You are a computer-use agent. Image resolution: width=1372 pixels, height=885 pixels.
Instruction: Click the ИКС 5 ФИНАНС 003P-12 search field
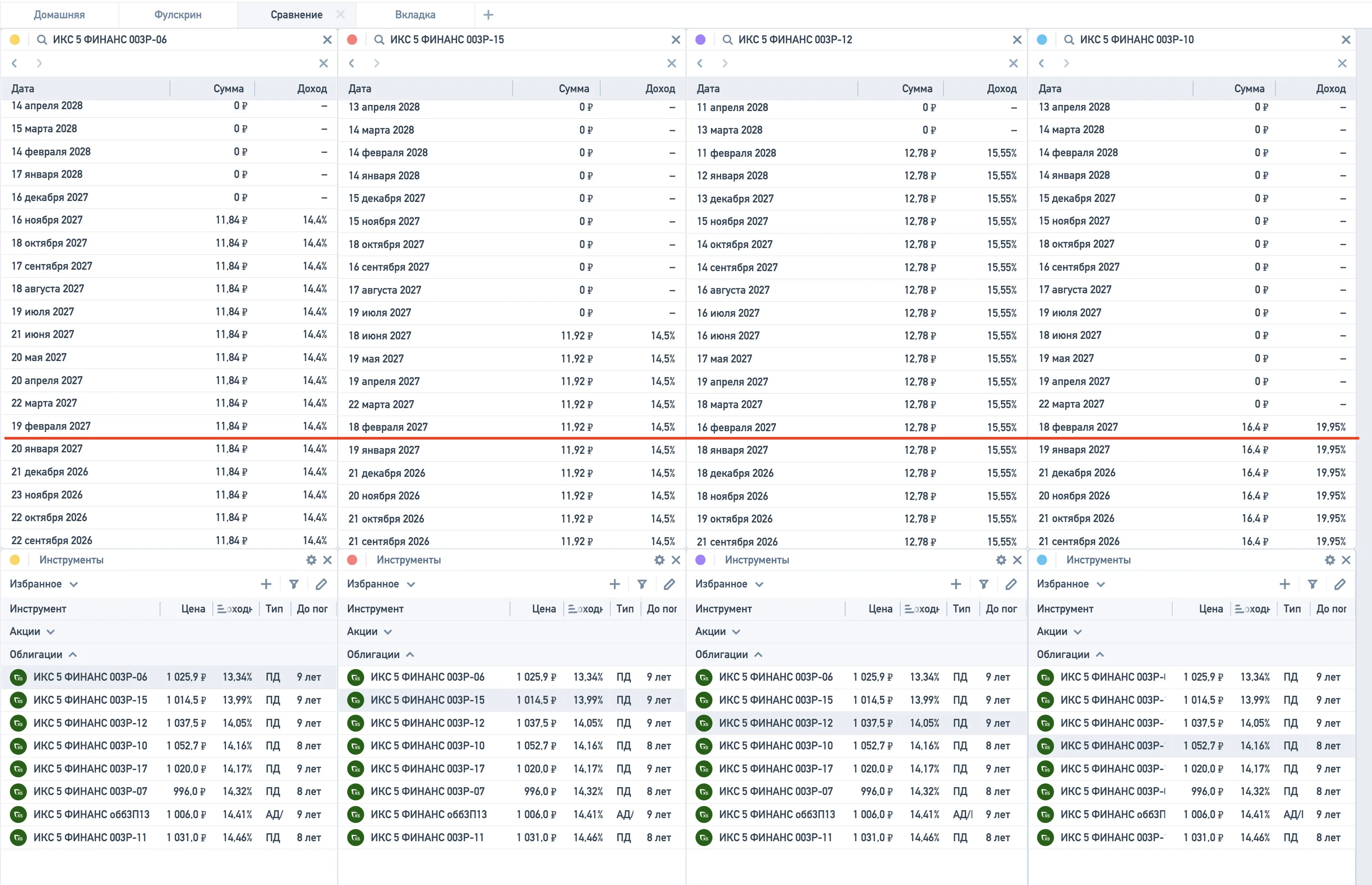pyautogui.click(x=867, y=40)
